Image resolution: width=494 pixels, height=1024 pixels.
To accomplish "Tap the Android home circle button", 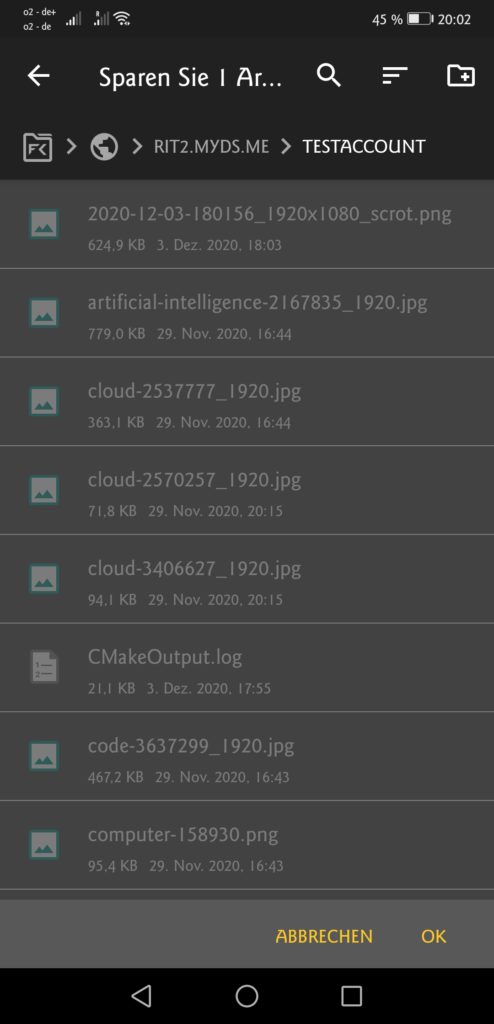I will [x=247, y=996].
